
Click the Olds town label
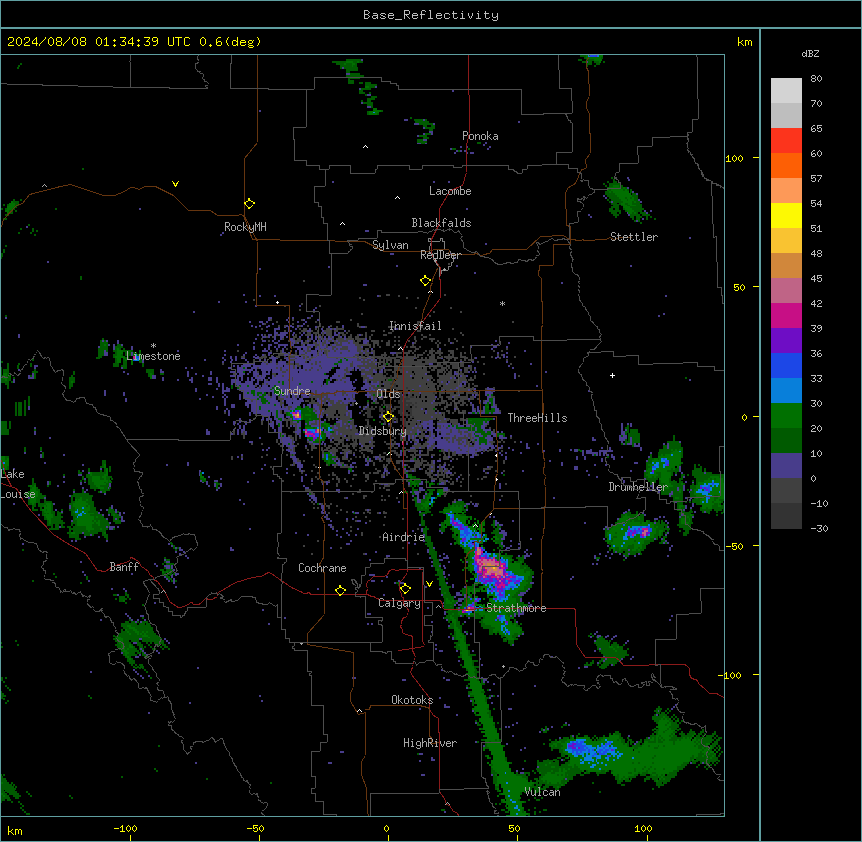click(x=388, y=394)
